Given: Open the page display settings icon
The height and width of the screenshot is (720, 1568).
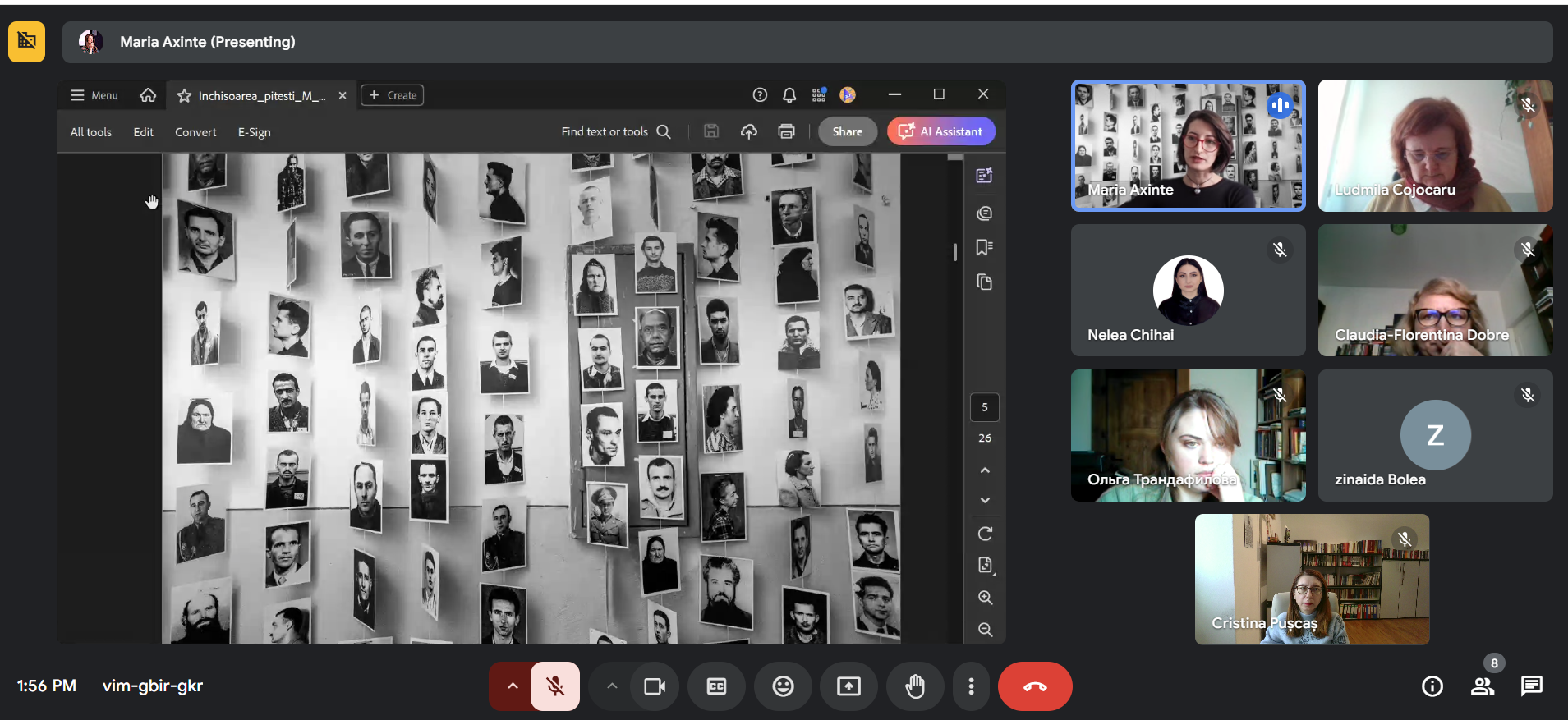Looking at the screenshot, I should tap(985, 566).
